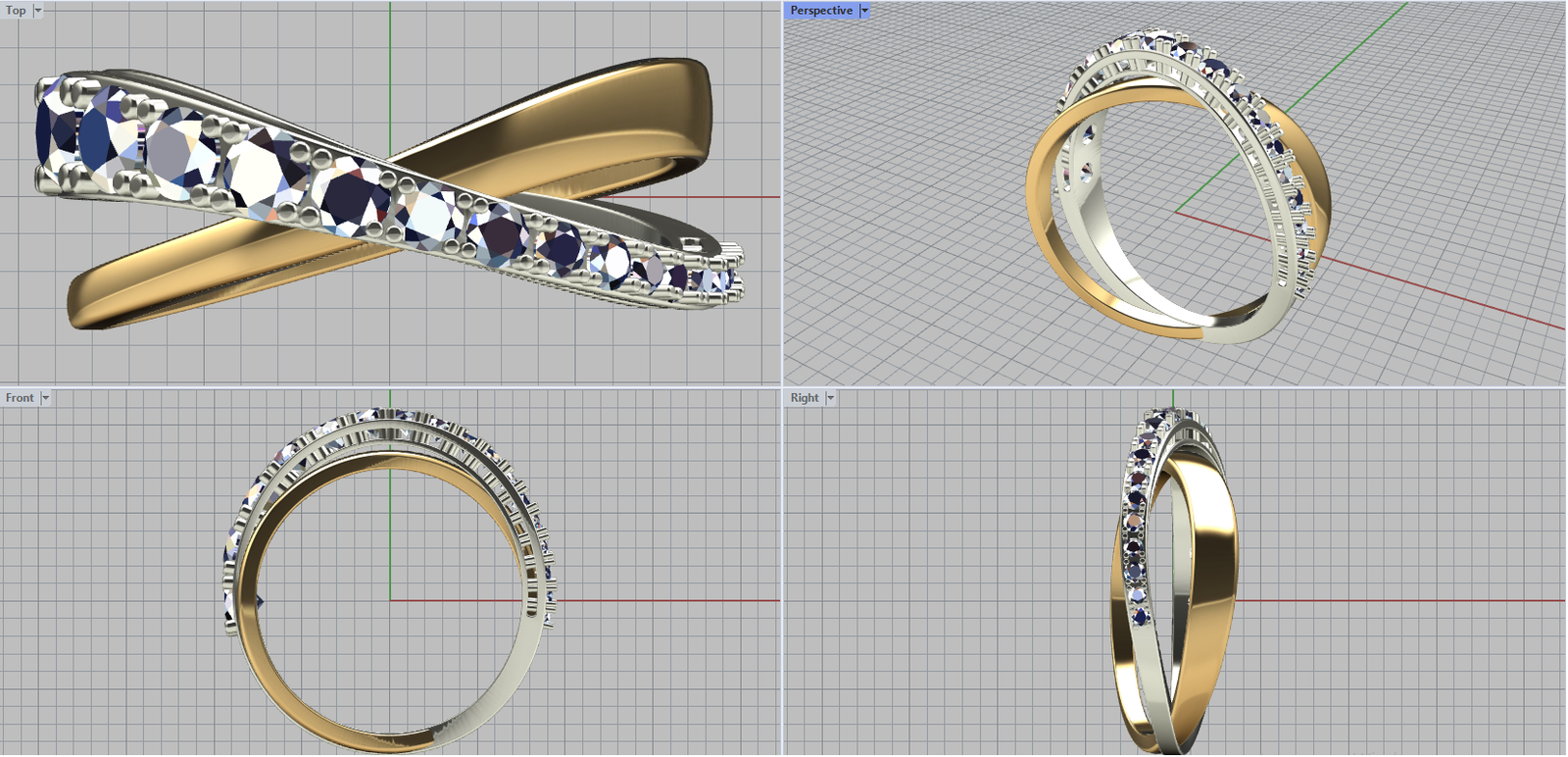Select the Right viewport title label
This screenshot has width=1568, height=757.
click(x=804, y=398)
